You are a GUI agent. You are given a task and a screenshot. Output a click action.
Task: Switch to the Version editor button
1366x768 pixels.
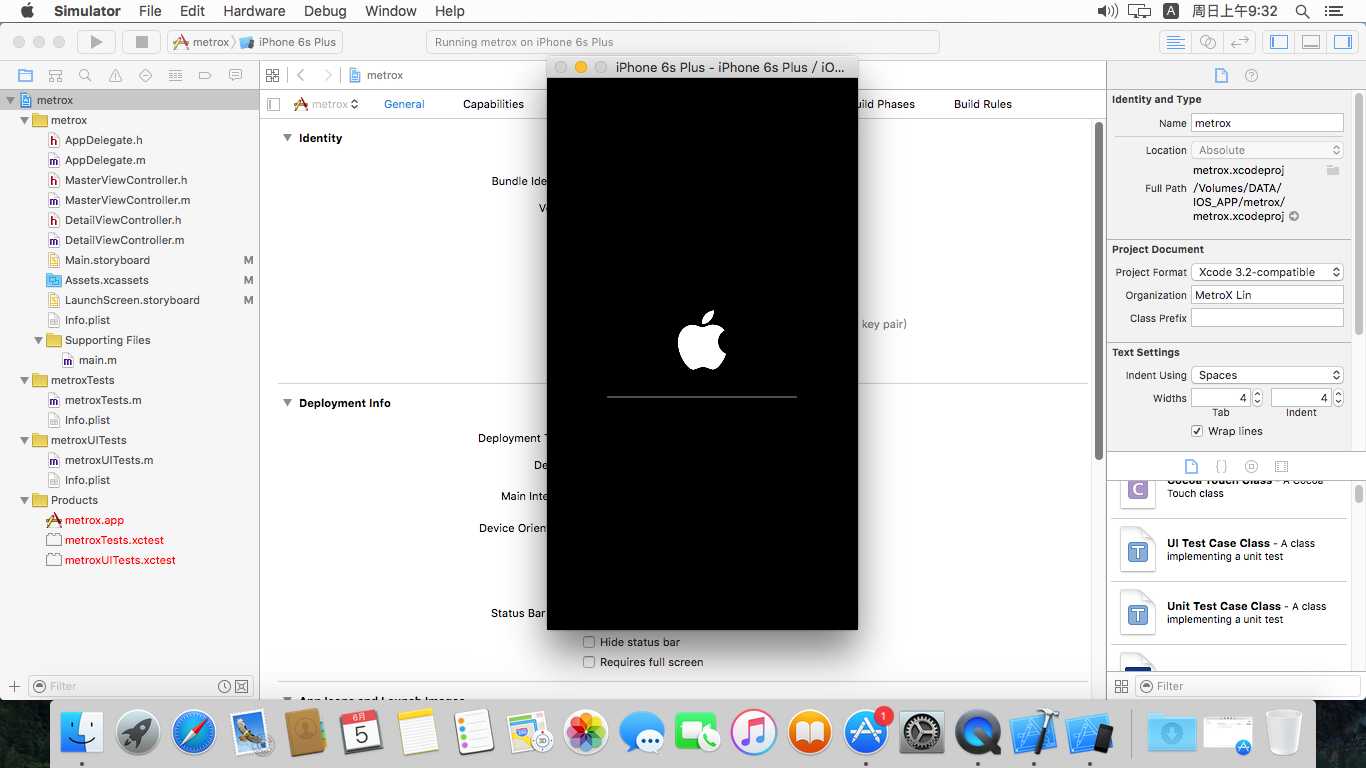point(1240,42)
